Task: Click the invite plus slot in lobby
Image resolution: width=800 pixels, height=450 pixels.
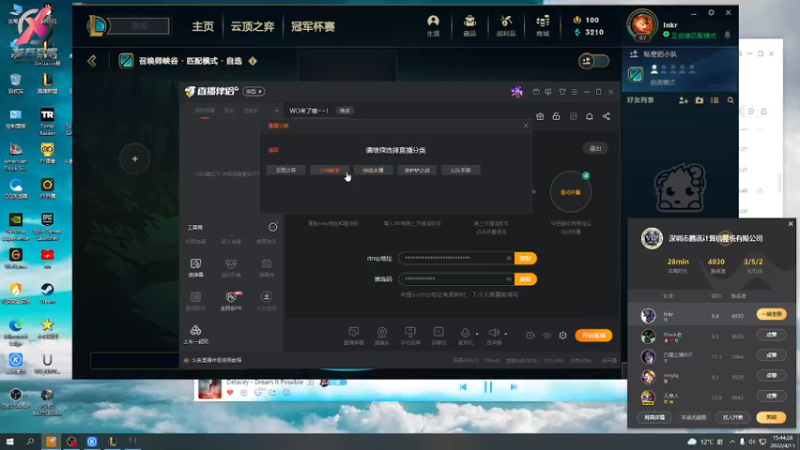Action: [135, 159]
